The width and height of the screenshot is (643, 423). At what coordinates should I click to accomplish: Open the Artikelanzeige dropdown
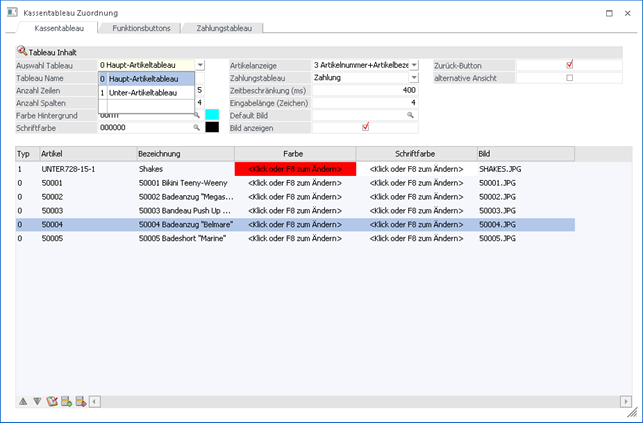414,65
